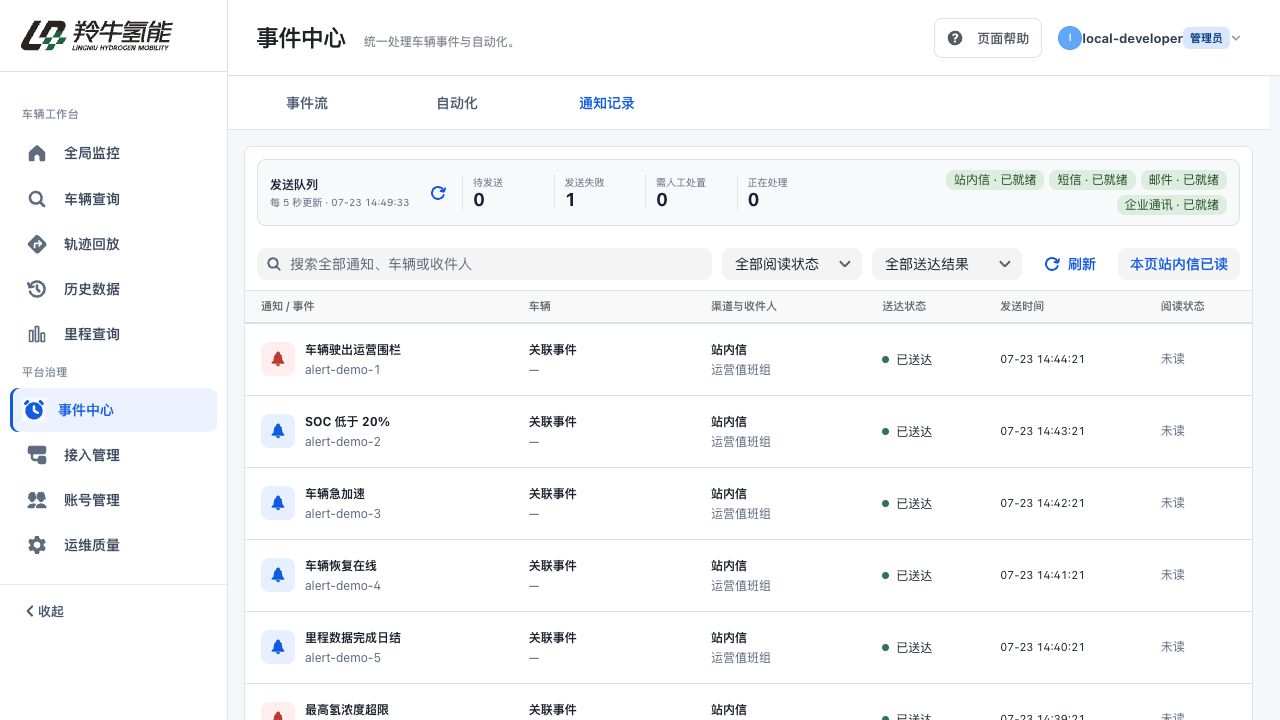The image size is (1280, 720).
Task: Click the 待发送 count in 发送队列
Action: tap(479, 200)
